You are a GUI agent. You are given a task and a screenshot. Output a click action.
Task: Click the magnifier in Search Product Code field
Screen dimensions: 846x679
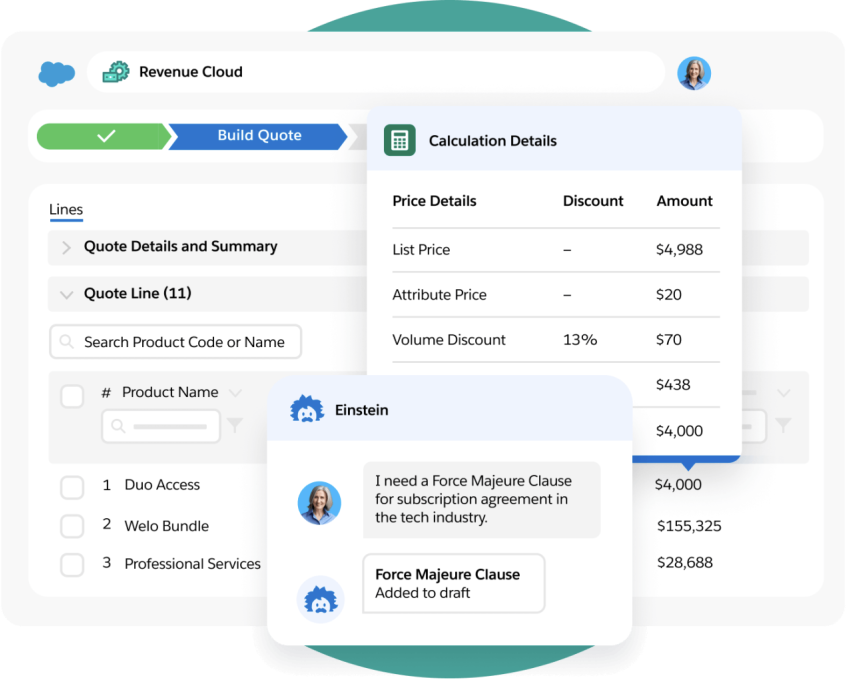[66, 342]
